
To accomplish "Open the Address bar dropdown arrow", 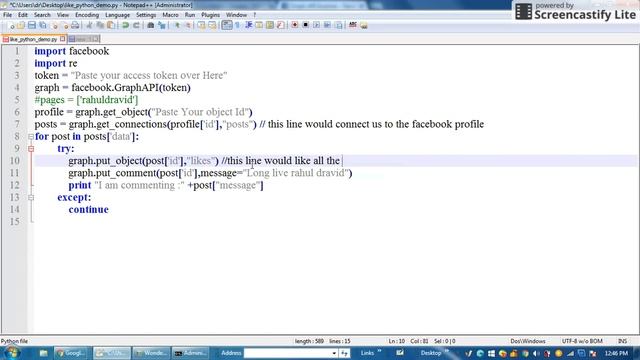I will (334, 353).
